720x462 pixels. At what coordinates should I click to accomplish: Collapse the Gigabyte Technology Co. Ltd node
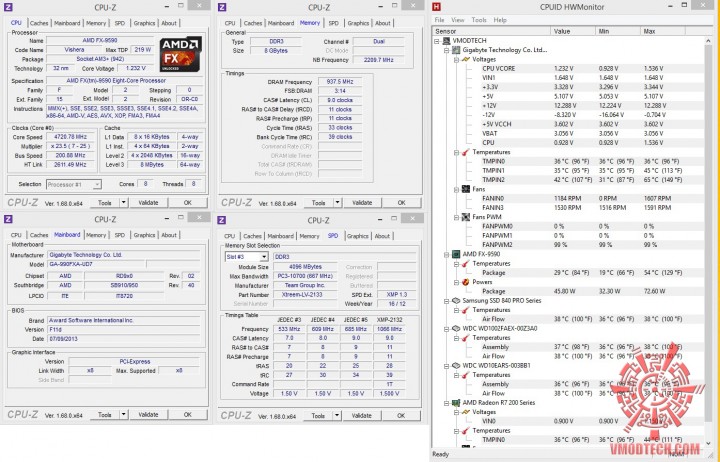tap(446, 50)
